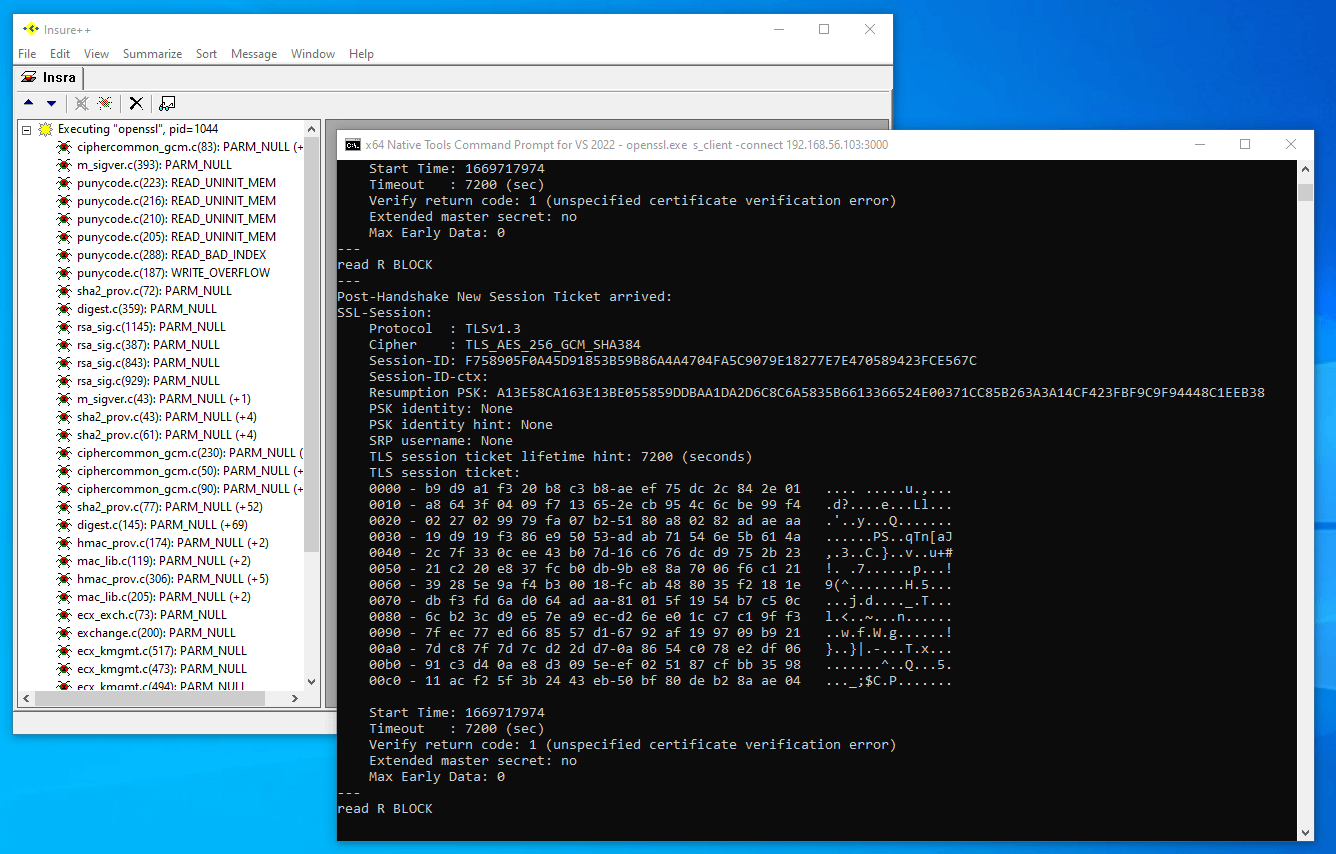
Task: Click the suppress-message crossed bug icon
Action: pyautogui.click(x=80, y=103)
